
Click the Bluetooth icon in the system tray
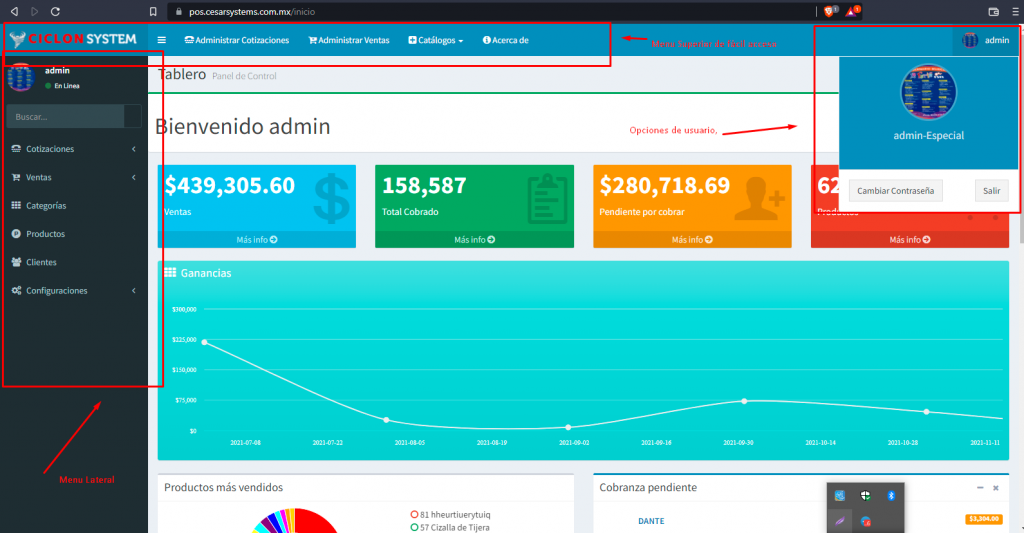click(x=892, y=496)
